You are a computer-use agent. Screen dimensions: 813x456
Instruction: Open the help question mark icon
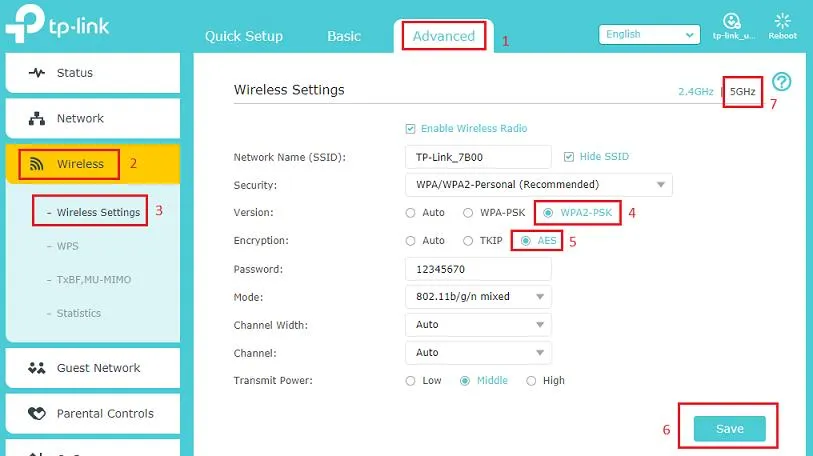781,81
